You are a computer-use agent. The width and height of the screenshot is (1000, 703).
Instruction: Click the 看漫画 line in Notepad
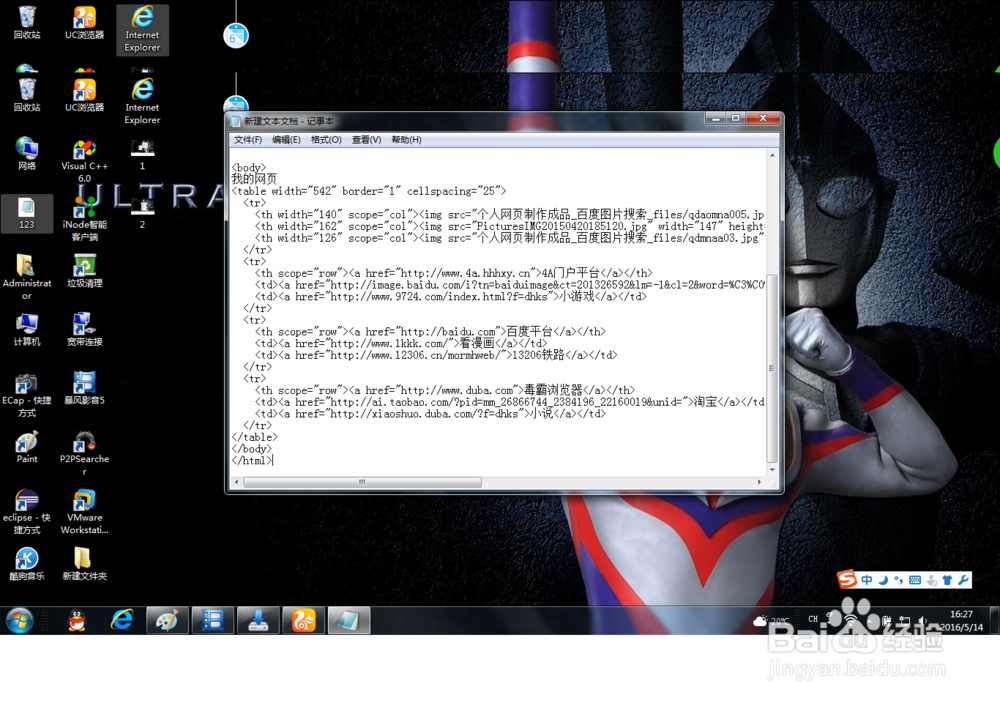401,344
